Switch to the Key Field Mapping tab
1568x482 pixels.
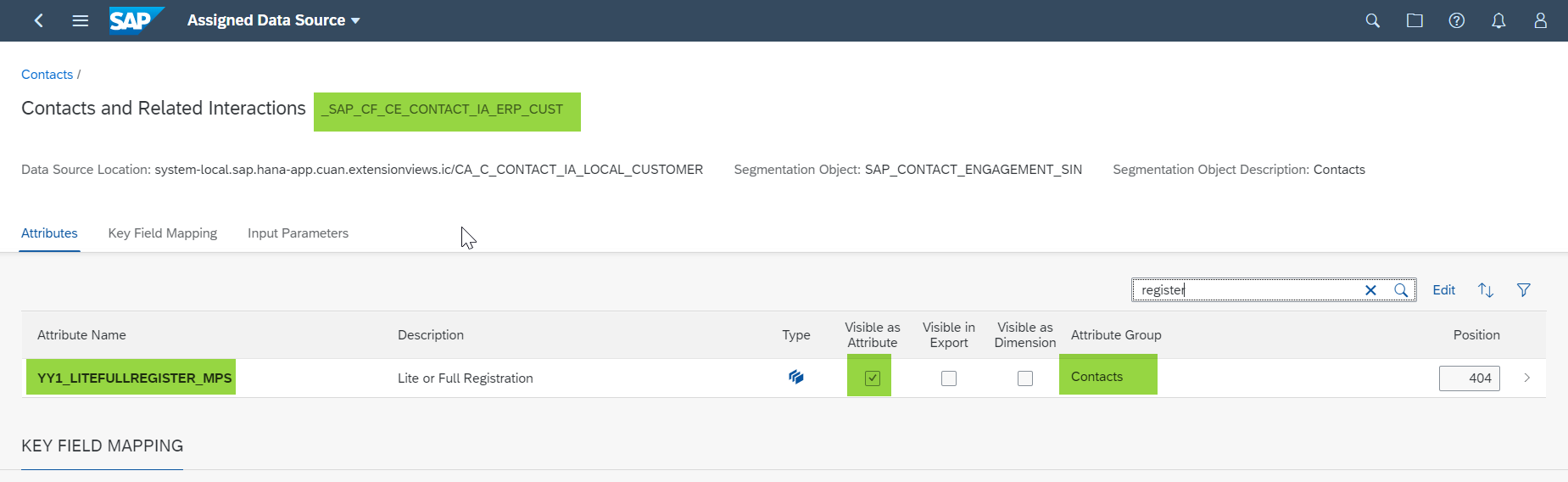coord(163,233)
